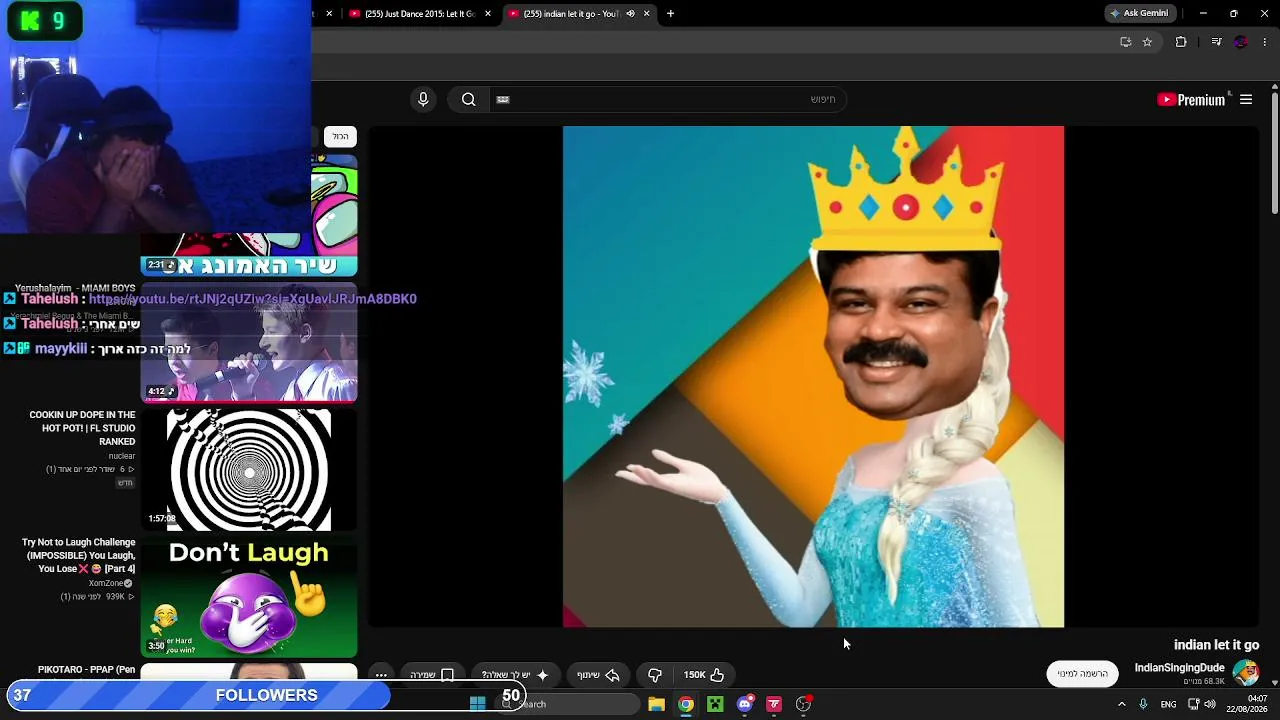
Task: Like the video with 150K likes
Action: (x=704, y=675)
